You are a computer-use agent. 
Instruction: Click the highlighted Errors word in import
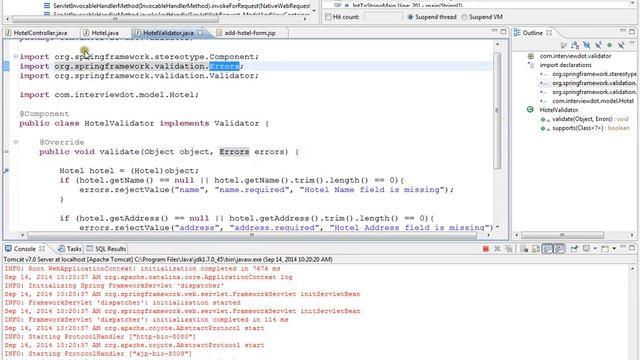(224, 66)
